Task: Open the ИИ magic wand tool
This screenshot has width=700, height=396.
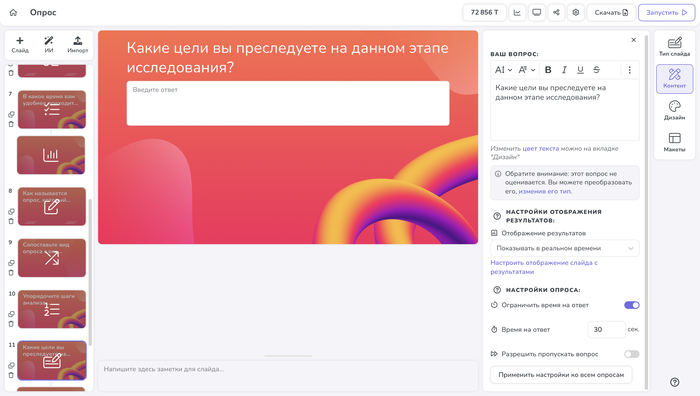Action: pyautogui.click(x=49, y=45)
